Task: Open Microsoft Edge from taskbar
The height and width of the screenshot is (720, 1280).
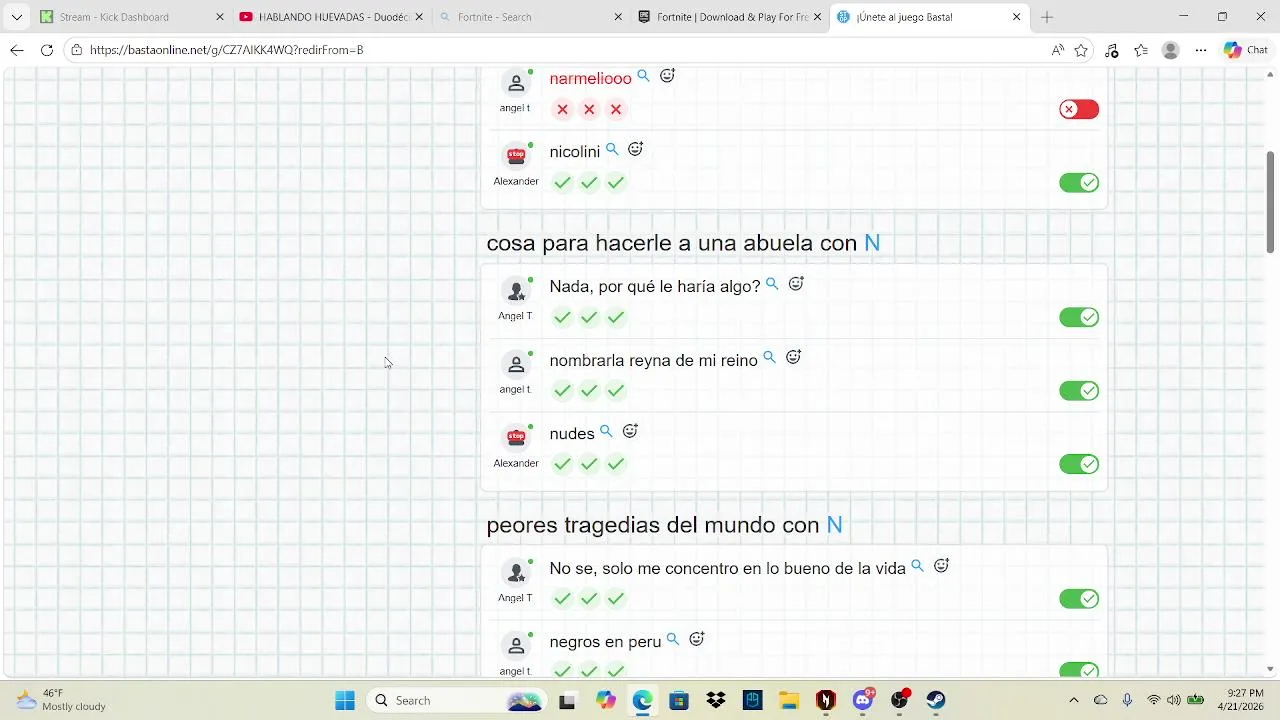Action: [x=642, y=700]
